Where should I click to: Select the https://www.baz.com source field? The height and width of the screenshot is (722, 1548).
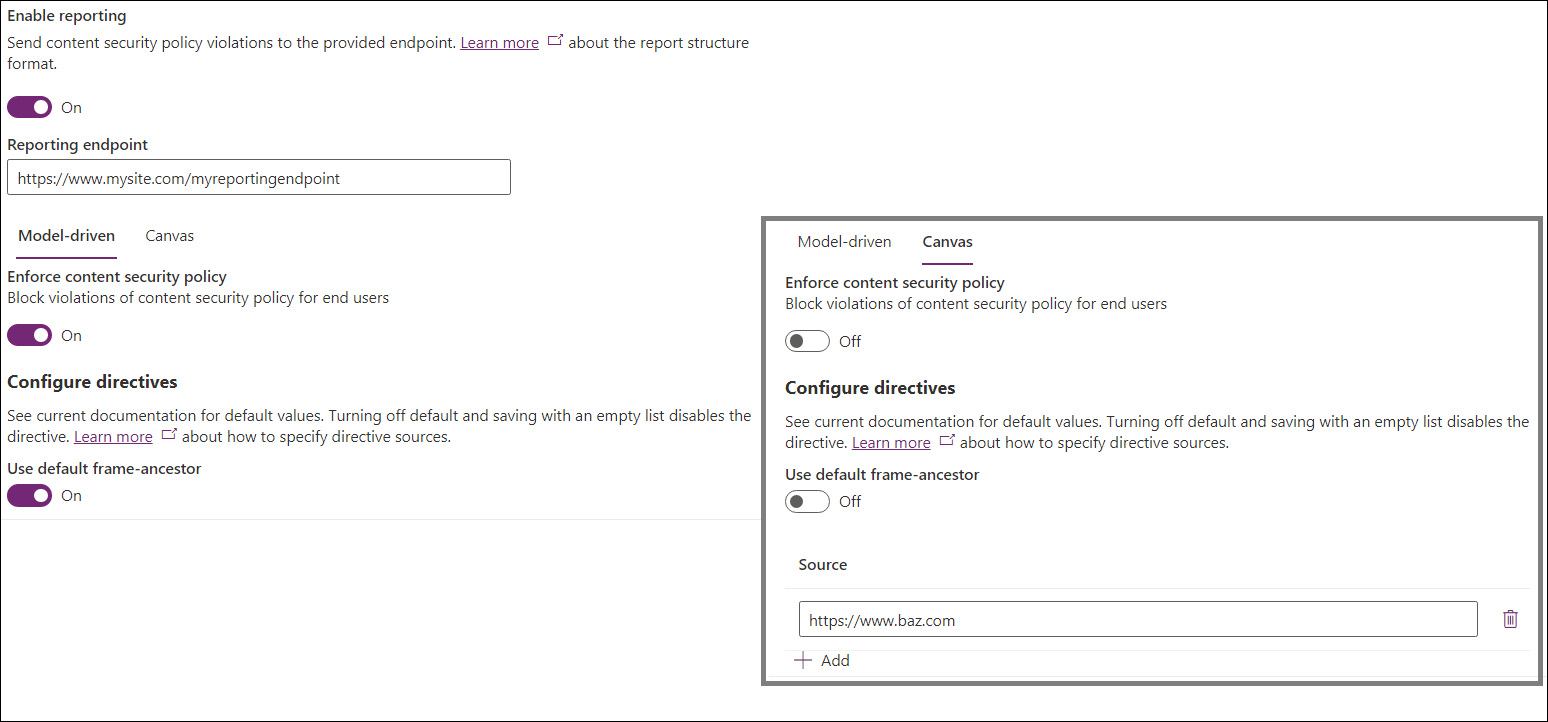coord(1137,619)
